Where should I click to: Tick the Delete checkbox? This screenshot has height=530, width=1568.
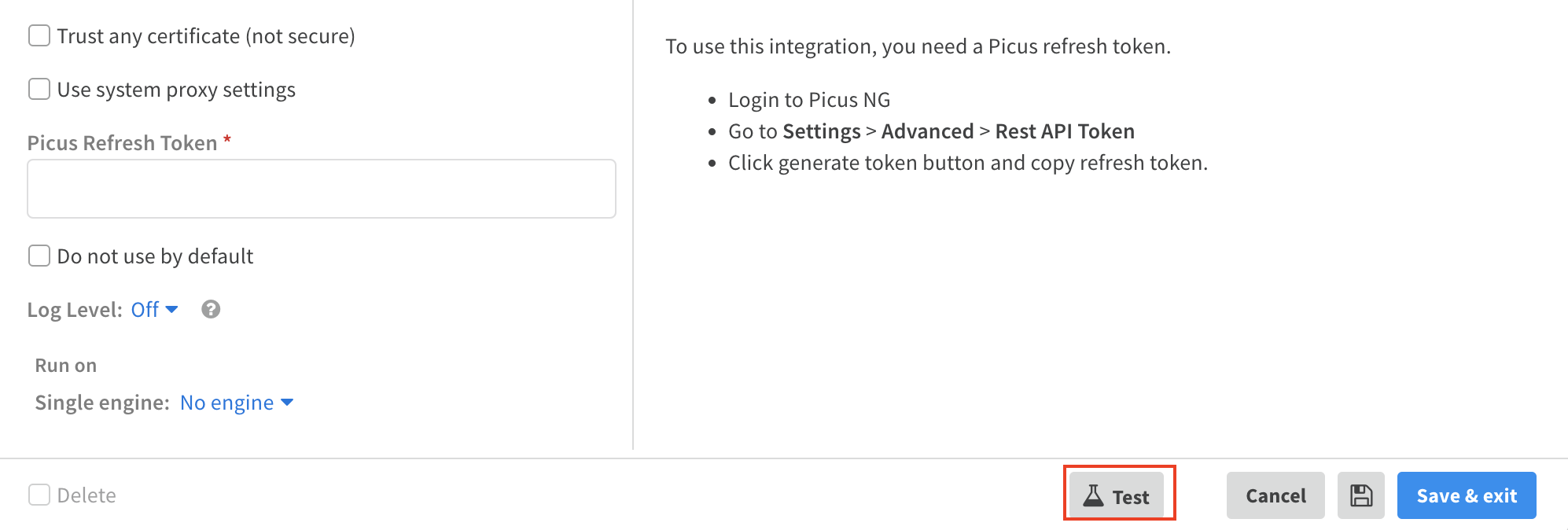[39, 495]
